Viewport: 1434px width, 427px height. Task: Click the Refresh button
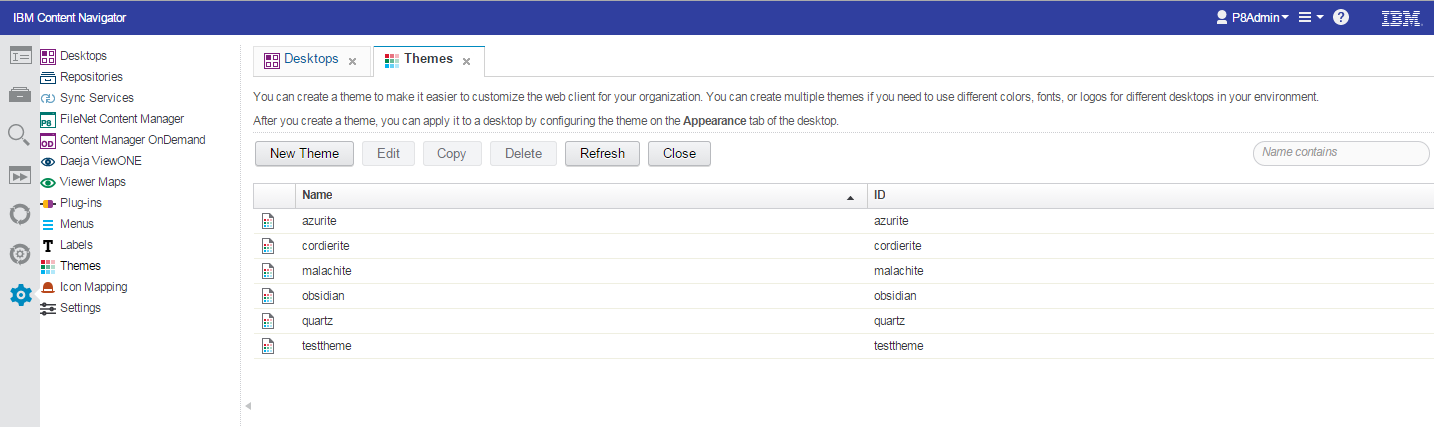pyautogui.click(x=602, y=153)
